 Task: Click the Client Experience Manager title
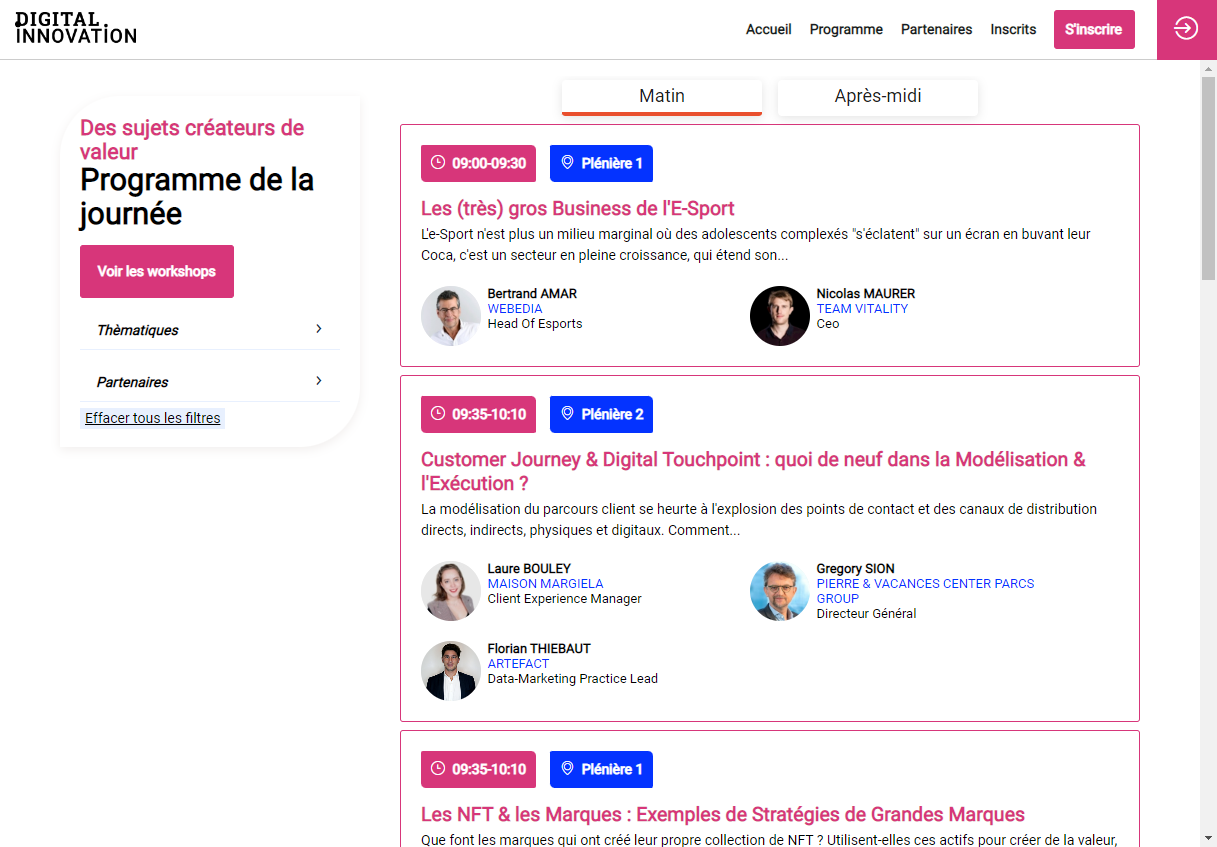[x=565, y=599]
